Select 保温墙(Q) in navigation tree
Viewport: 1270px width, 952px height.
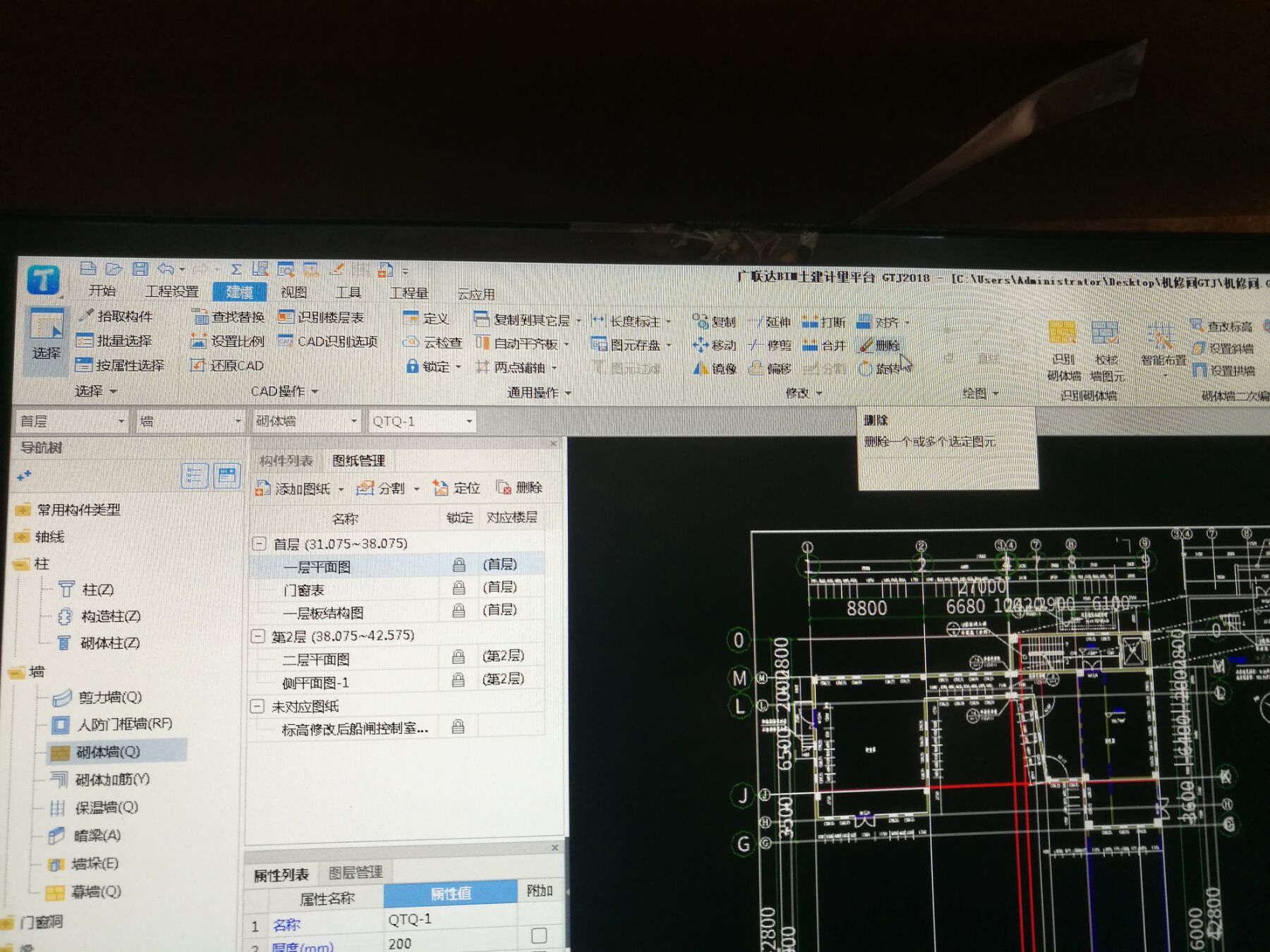click(x=93, y=807)
